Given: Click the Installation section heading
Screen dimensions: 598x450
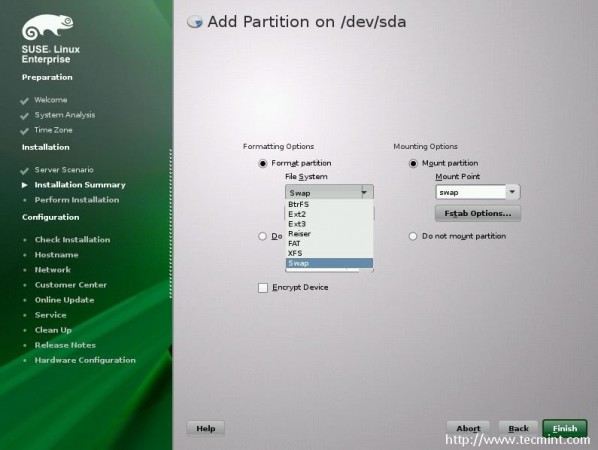Looking at the screenshot, I should [x=46, y=147].
